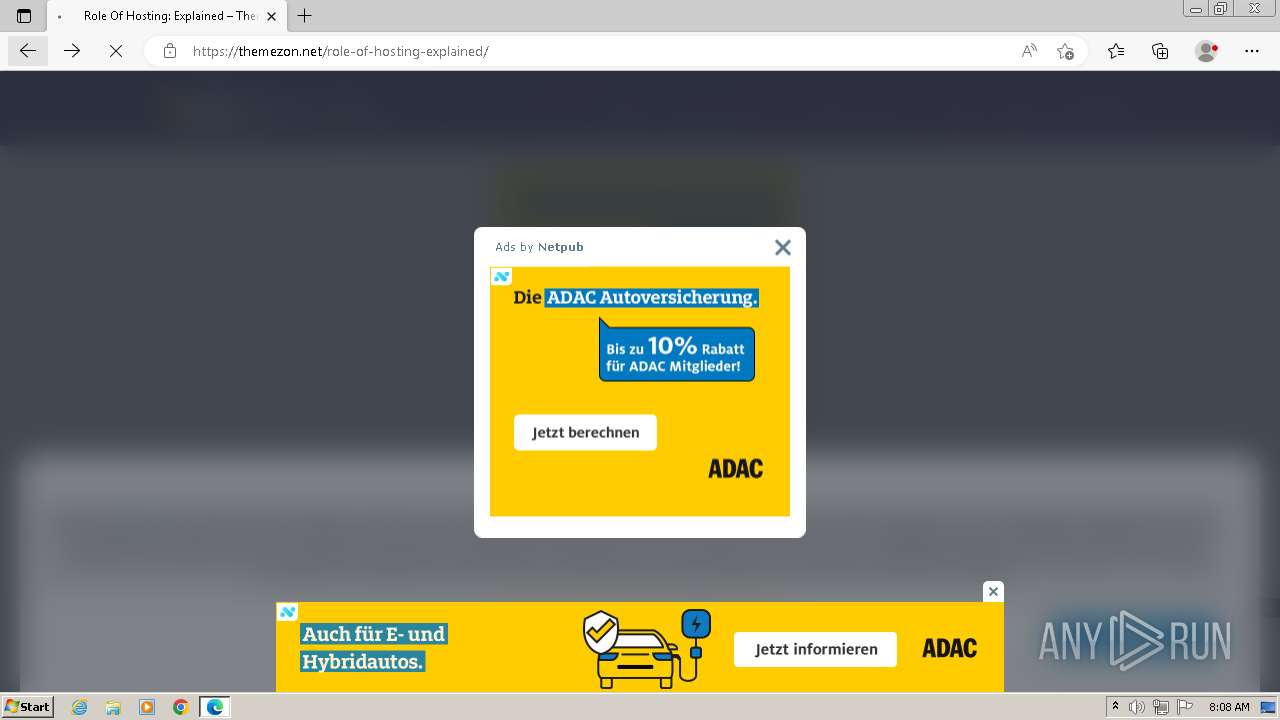Open the Windows Start menu
The image size is (1280, 720).
[28, 707]
